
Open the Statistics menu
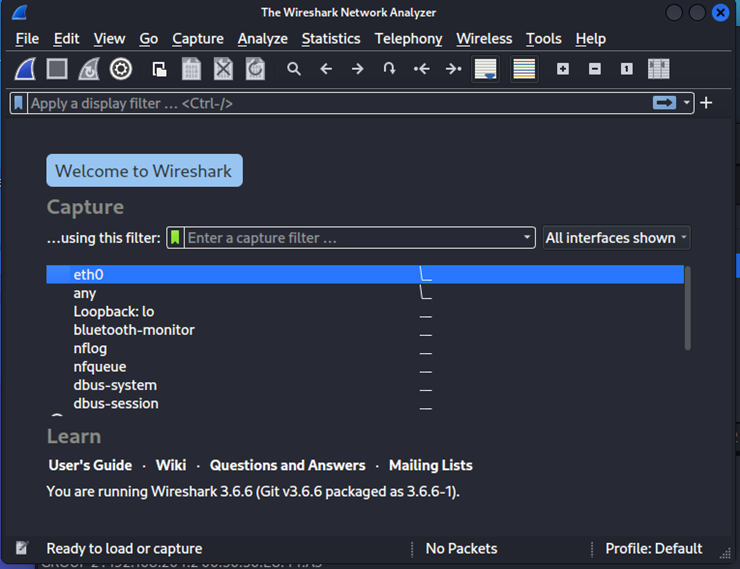tap(330, 38)
